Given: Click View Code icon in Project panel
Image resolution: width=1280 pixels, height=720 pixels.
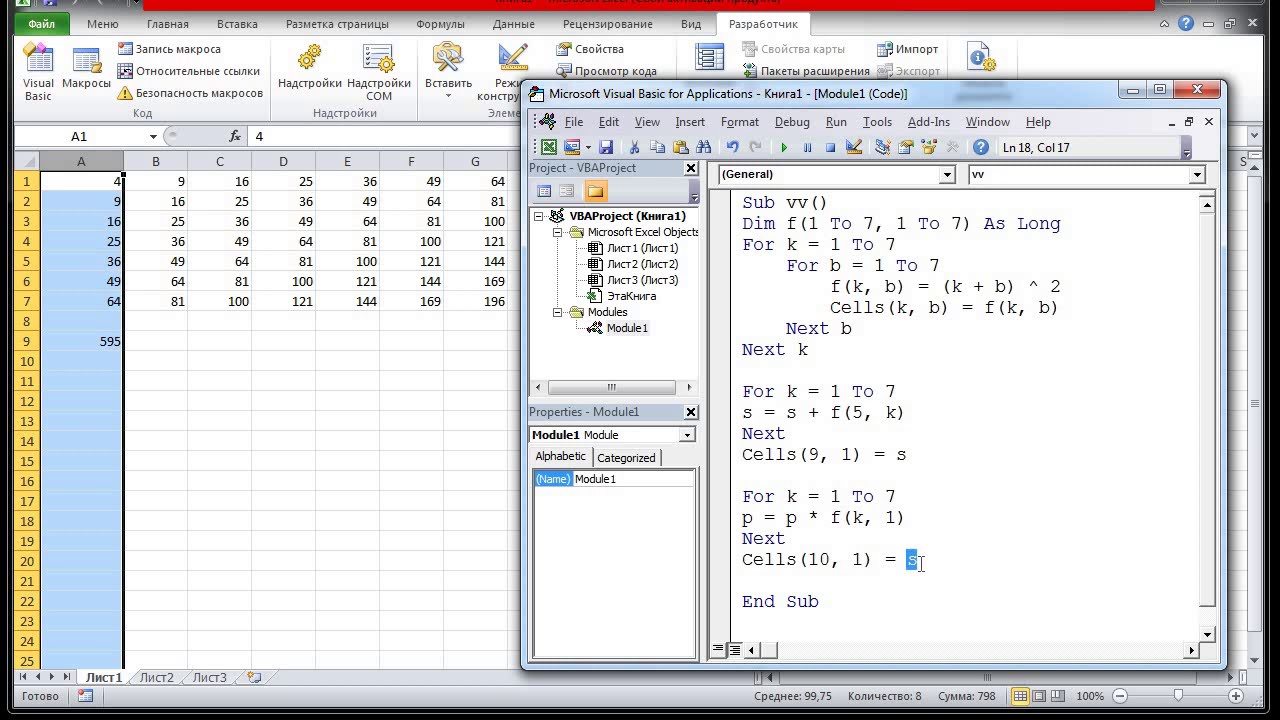Looking at the screenshot, I should [544, 191].
